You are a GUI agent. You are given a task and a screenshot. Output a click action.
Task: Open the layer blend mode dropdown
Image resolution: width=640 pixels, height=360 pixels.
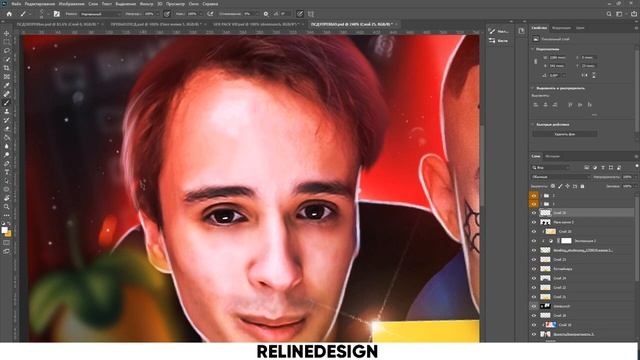pos(561,177)
